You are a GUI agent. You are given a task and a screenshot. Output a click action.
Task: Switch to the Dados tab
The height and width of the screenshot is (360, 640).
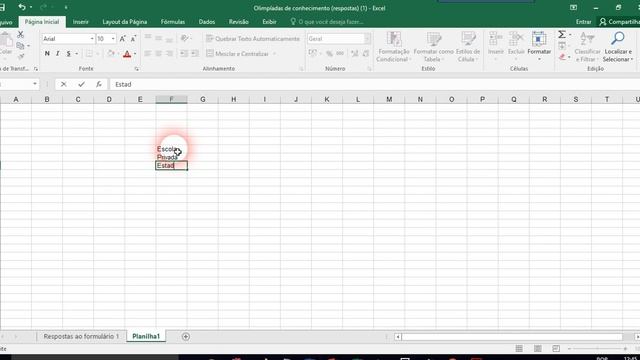(207, 22)
